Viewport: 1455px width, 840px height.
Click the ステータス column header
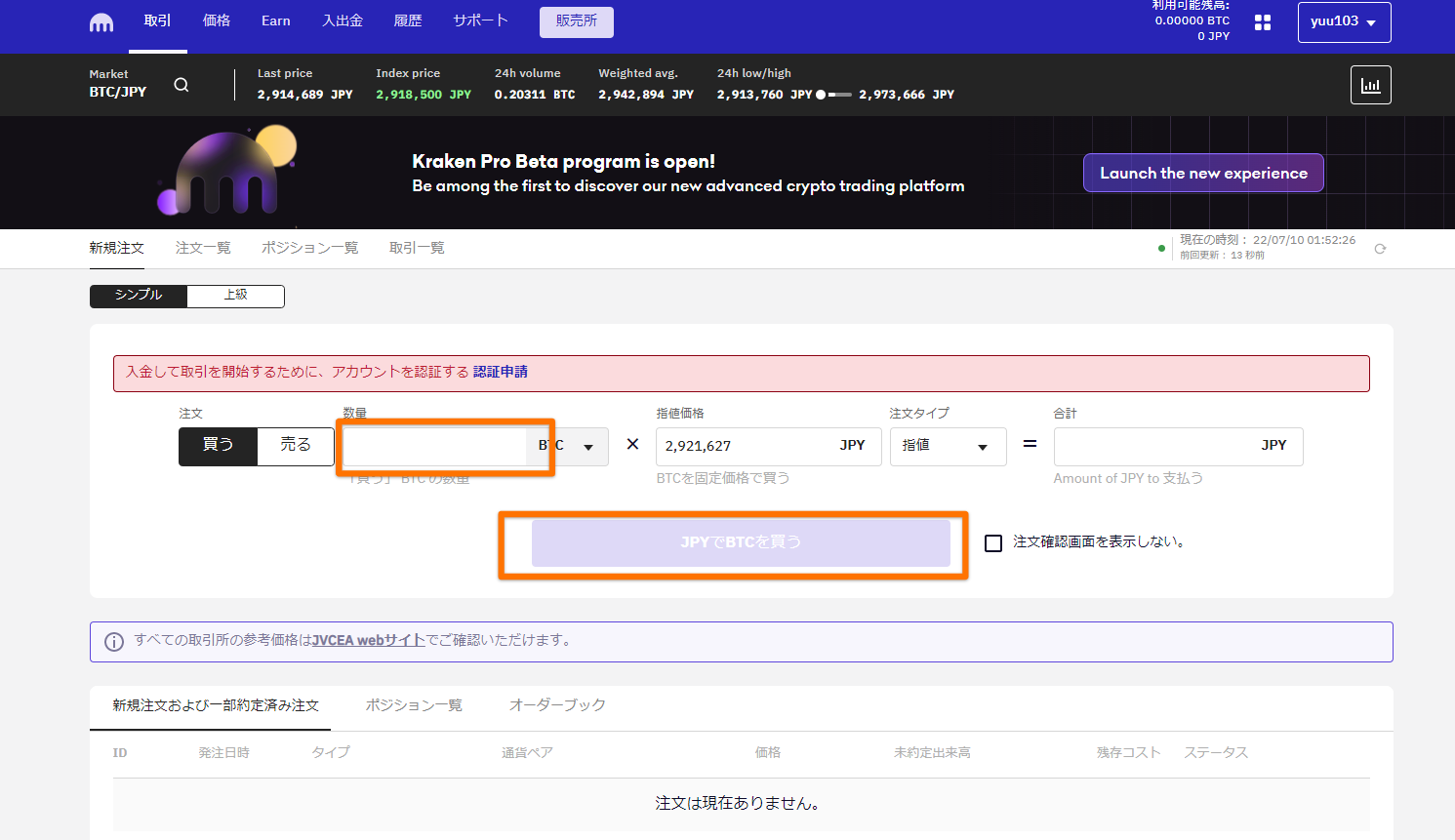pyautogui.click(x=1216, y=753)
